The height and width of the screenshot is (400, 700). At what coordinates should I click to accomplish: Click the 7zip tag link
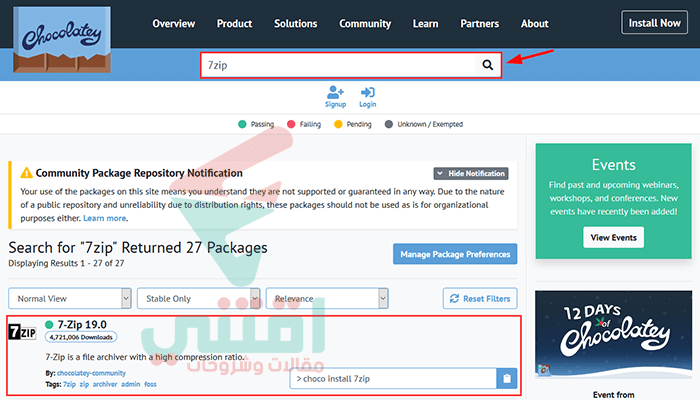[x=69, y=384]
